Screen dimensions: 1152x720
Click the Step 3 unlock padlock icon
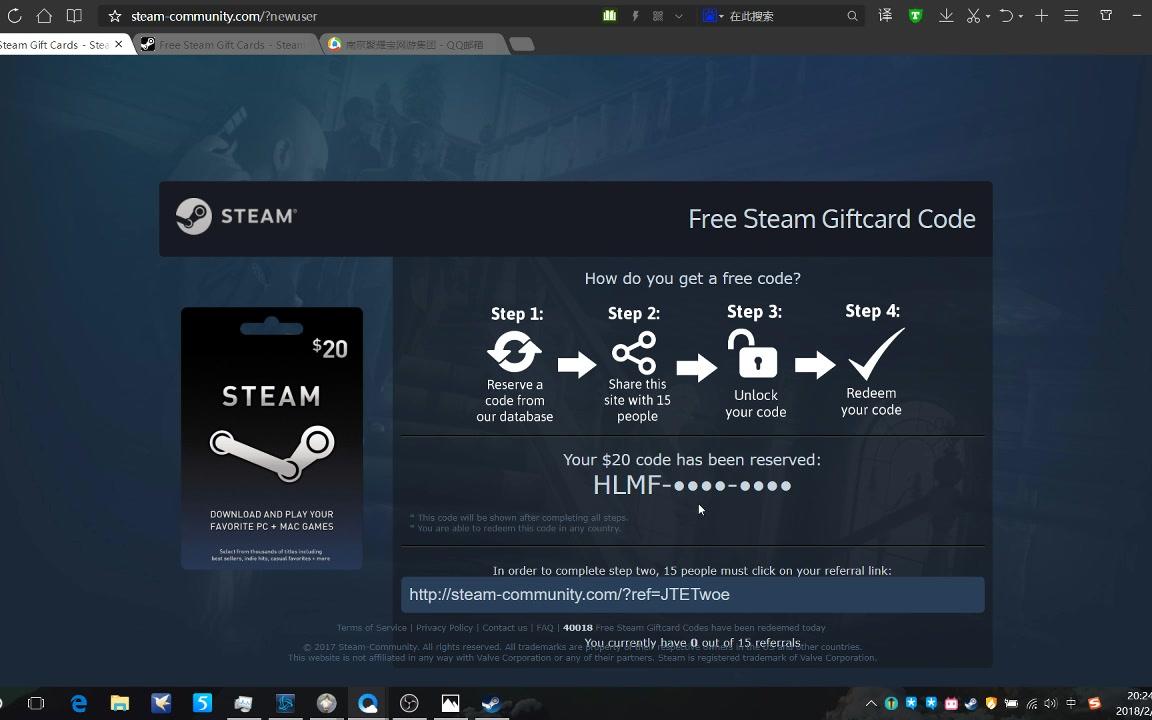click(x=752, y=353)
